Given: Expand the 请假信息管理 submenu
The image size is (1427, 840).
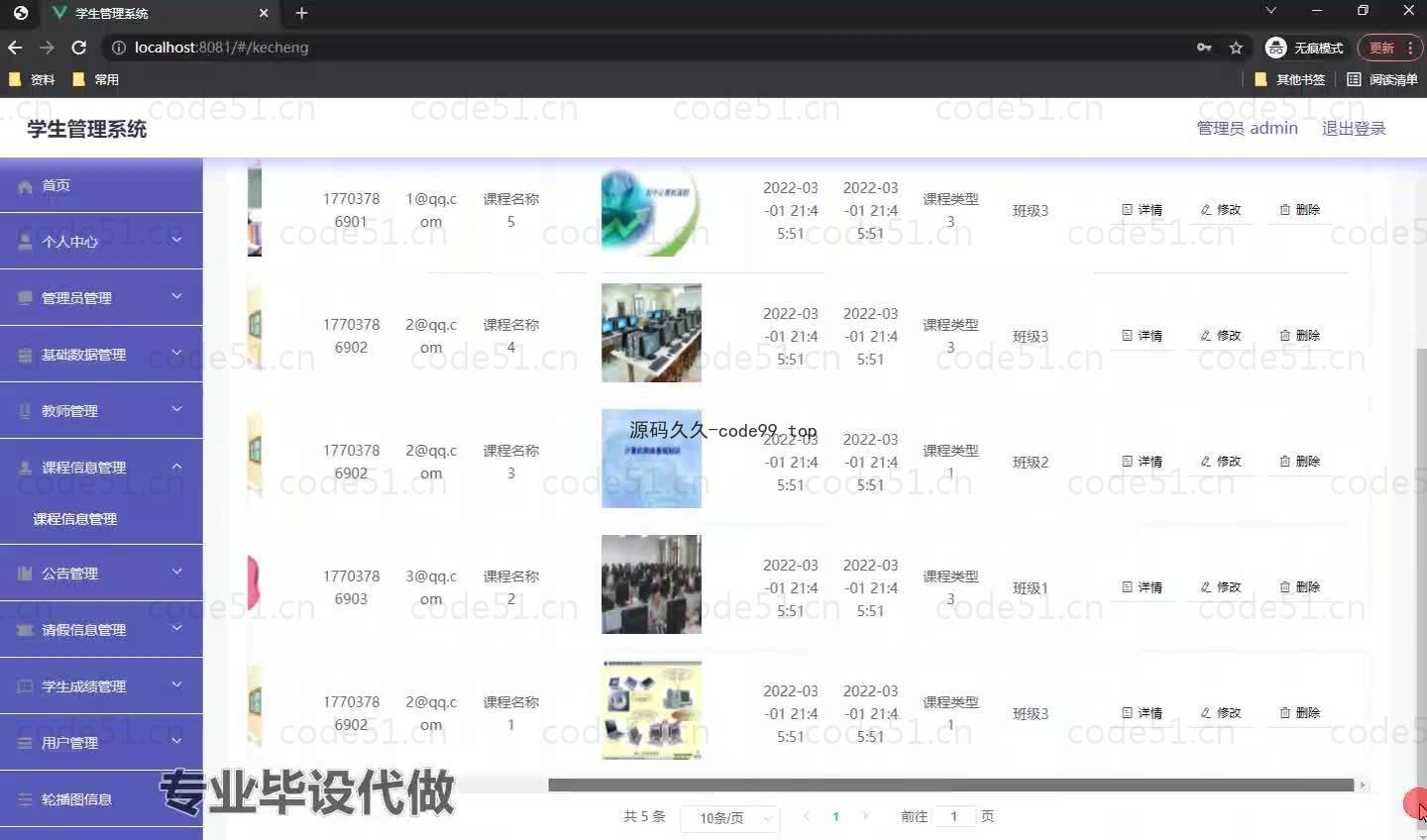Looking at the screenshot, I should point(177,628).
